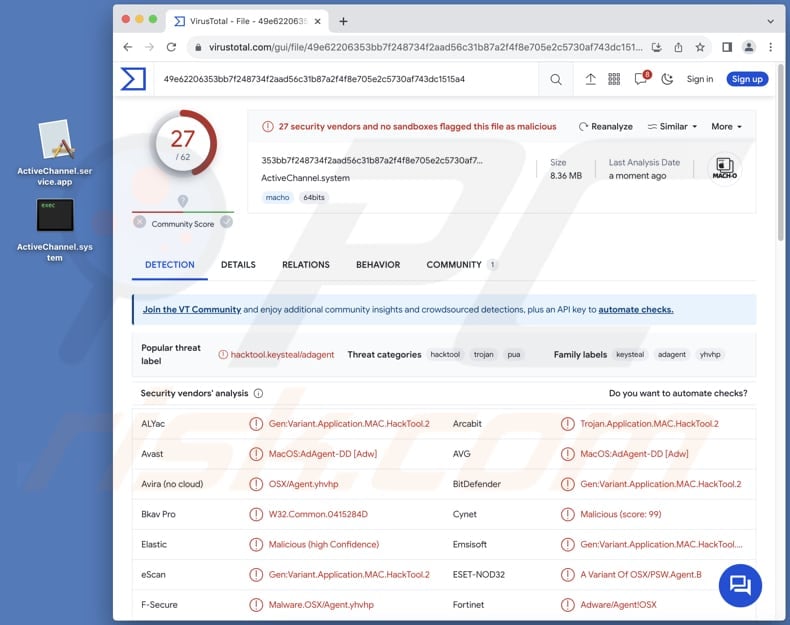Click the 64bits tag
This screenshot has width=790, height=625.
[x=314, y=197]
